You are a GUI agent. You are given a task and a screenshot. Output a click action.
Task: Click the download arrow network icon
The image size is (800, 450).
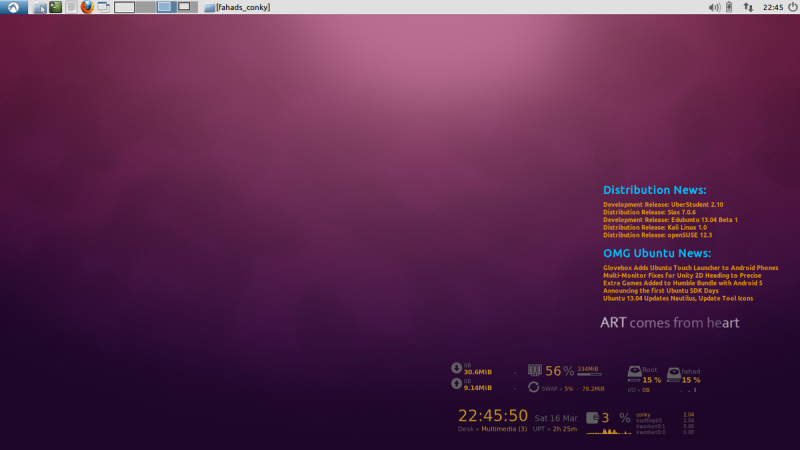pyautogui.click(x=456, y=367)
